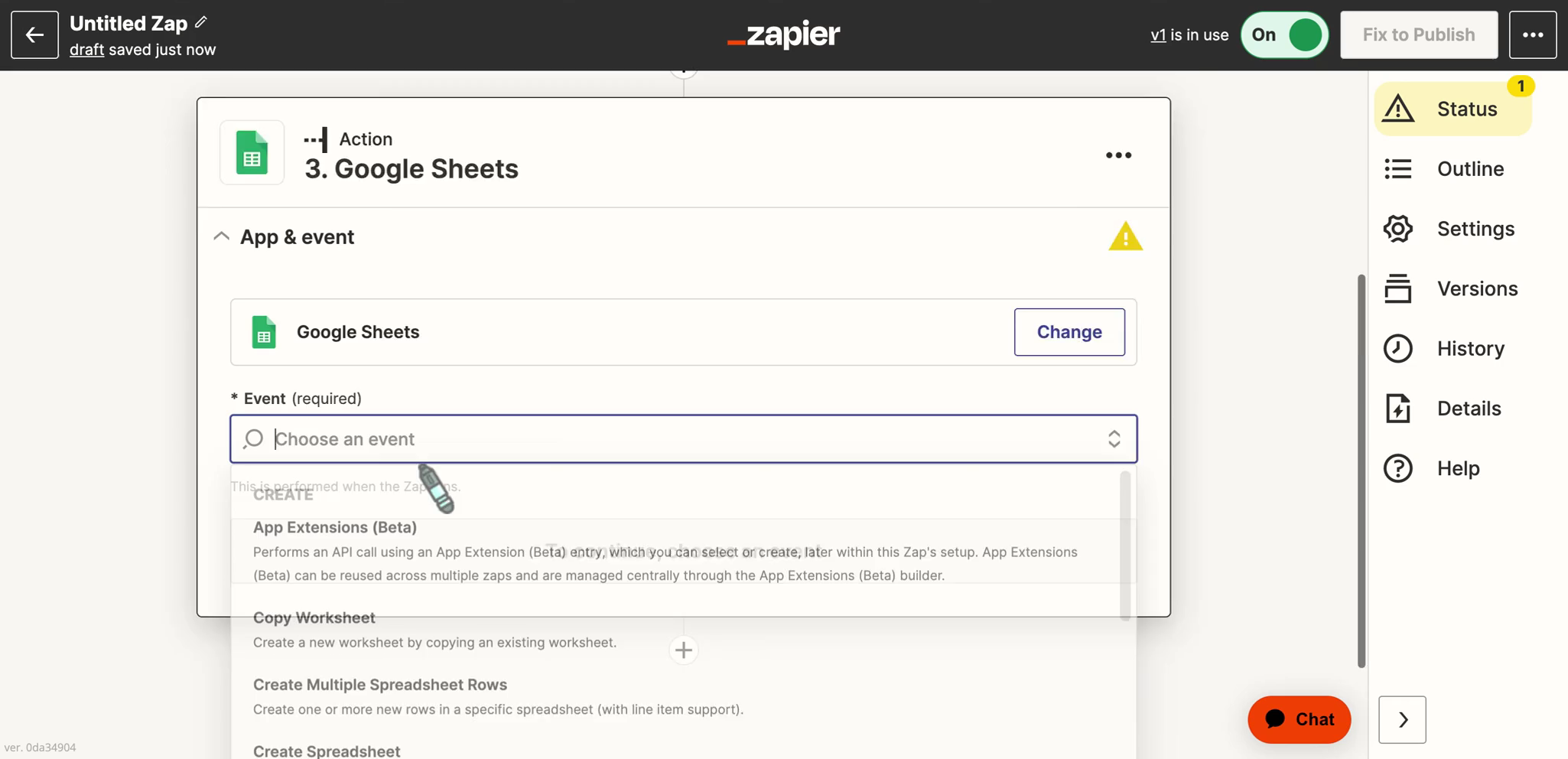Click the event list scrollbar

coord(1124,545)
